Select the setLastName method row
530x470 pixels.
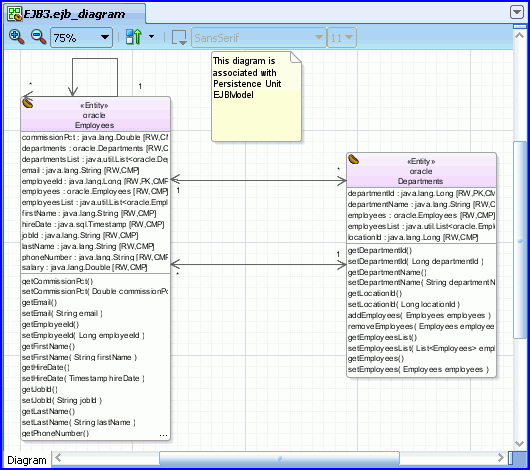(x=79, y=422)
